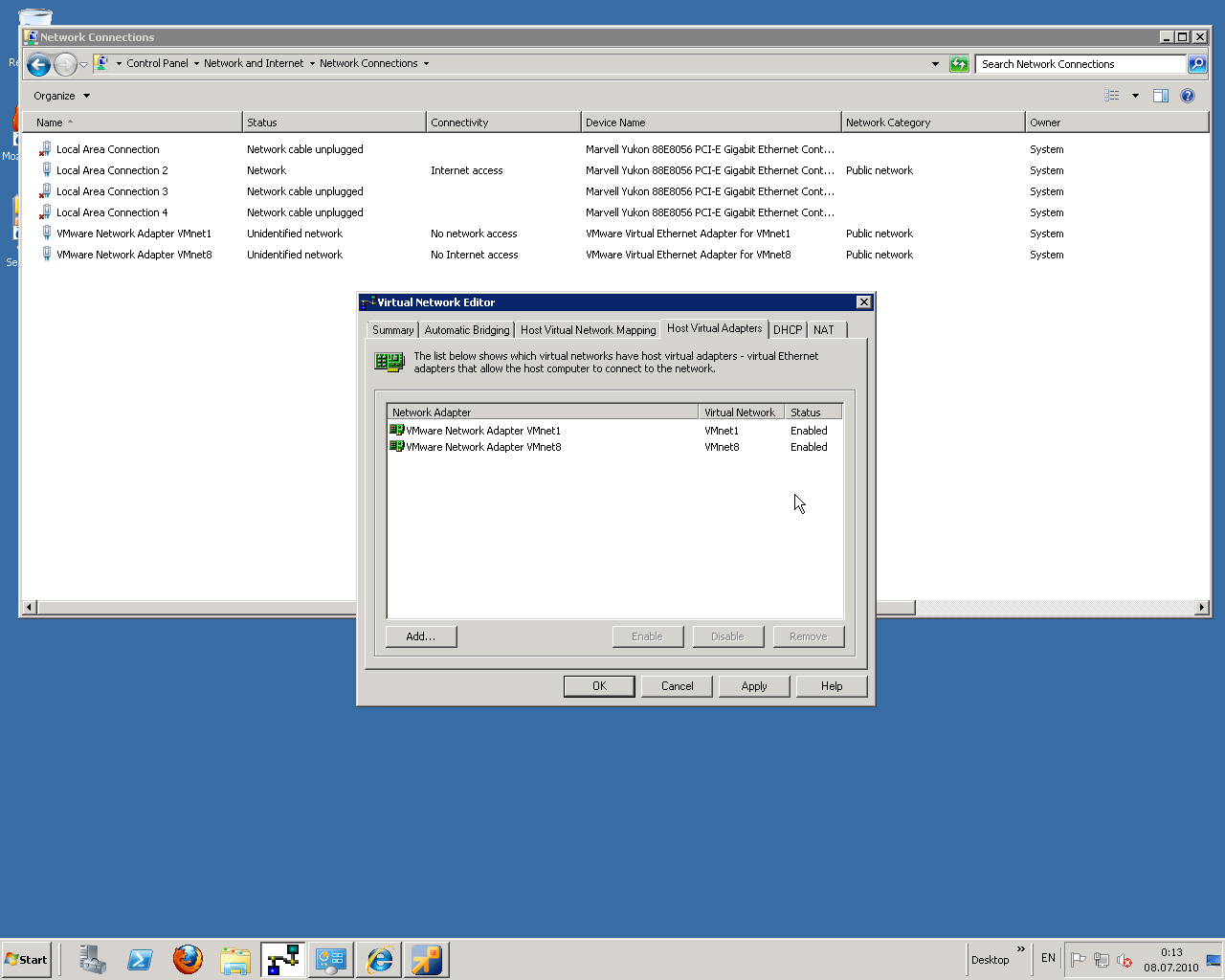Click the horizontal scrollbar right arrow
This screenshot has height=980, width=1225.
click(x=1202, y=608)
